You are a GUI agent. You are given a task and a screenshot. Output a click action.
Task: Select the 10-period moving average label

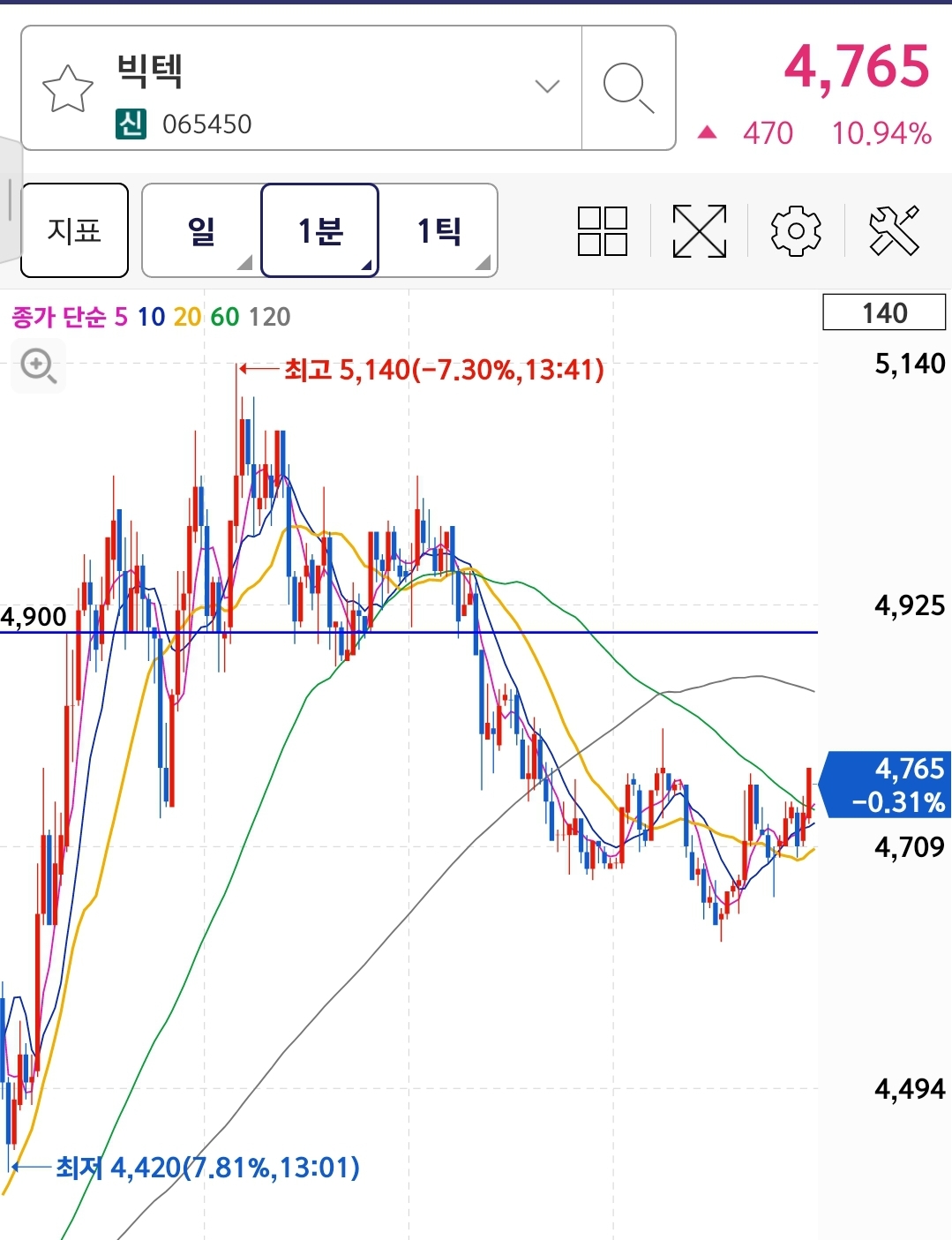click(x=151, y=317)
